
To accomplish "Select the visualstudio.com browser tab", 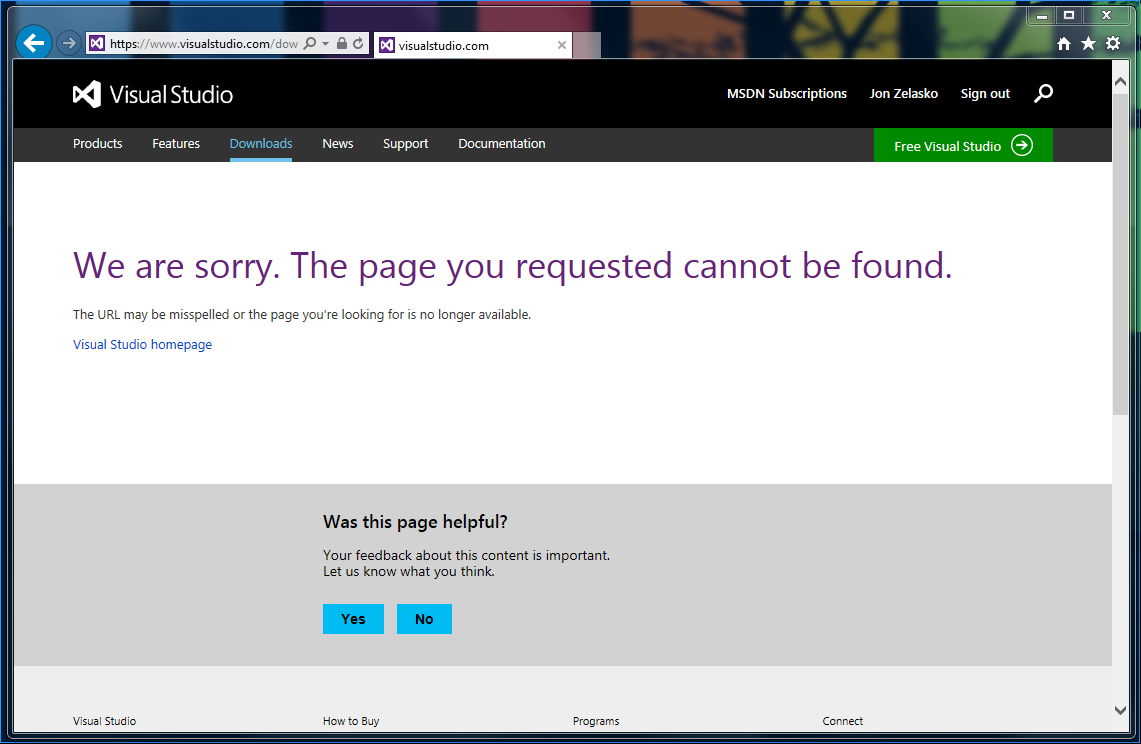I will pos(473,45).
